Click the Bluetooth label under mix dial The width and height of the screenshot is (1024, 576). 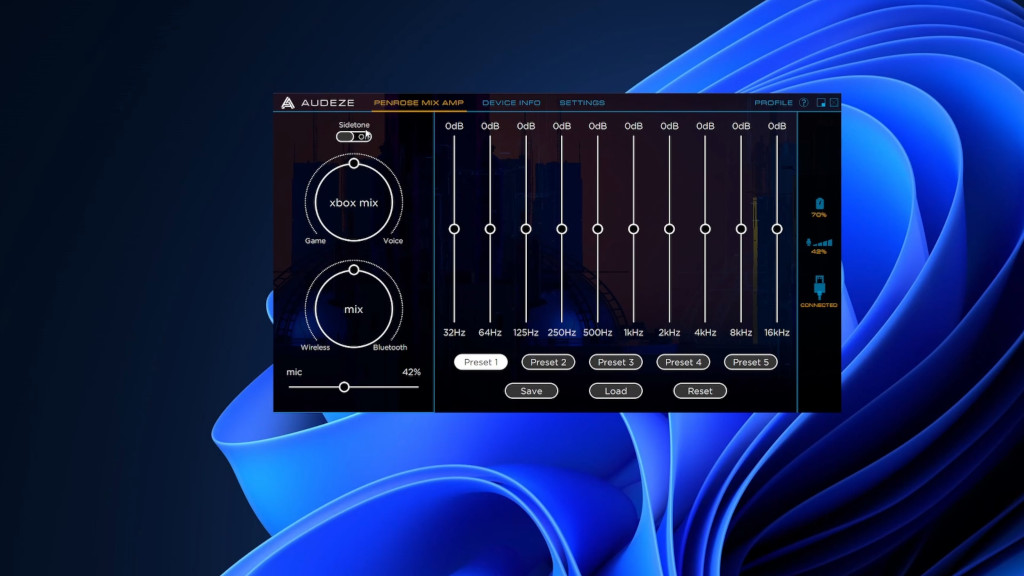390,347
